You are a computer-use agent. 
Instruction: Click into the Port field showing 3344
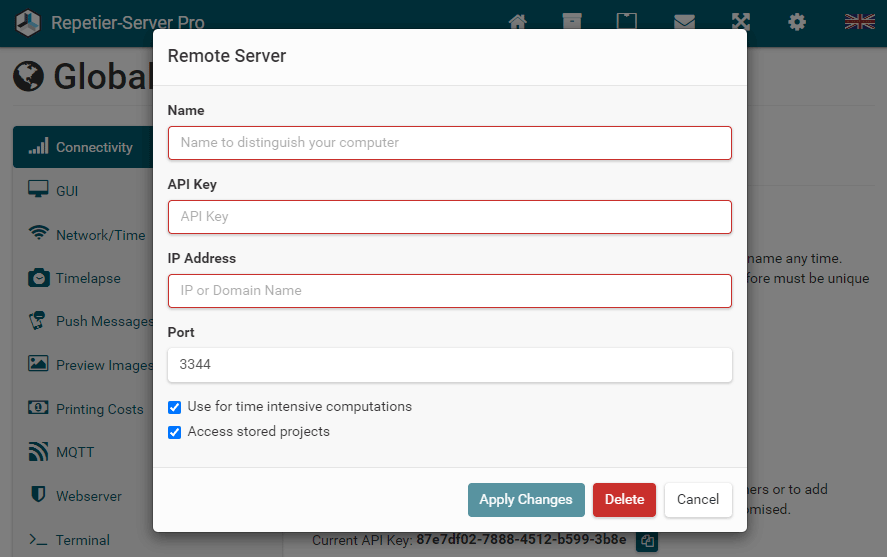[x=450, y=365]
